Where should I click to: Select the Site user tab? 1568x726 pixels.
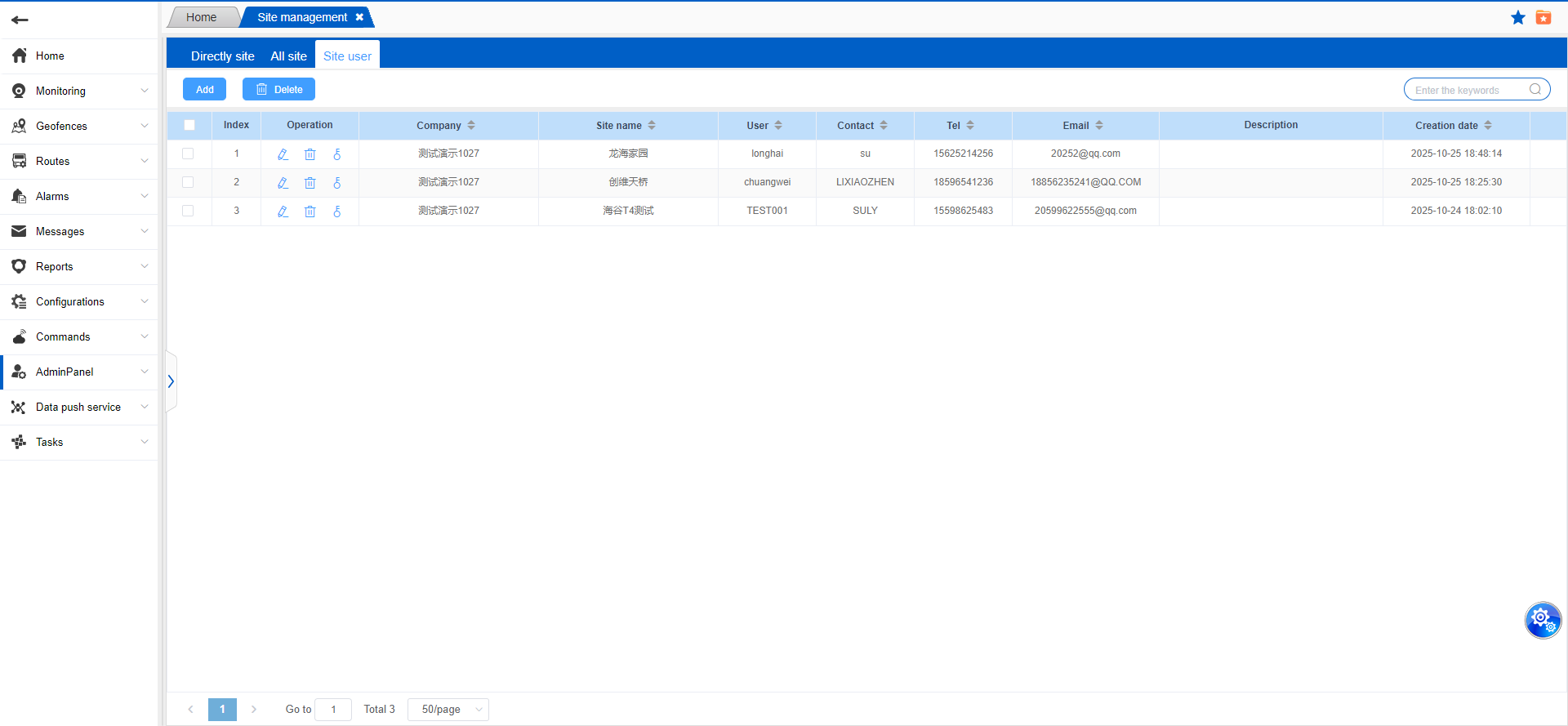tap(347, 56)
